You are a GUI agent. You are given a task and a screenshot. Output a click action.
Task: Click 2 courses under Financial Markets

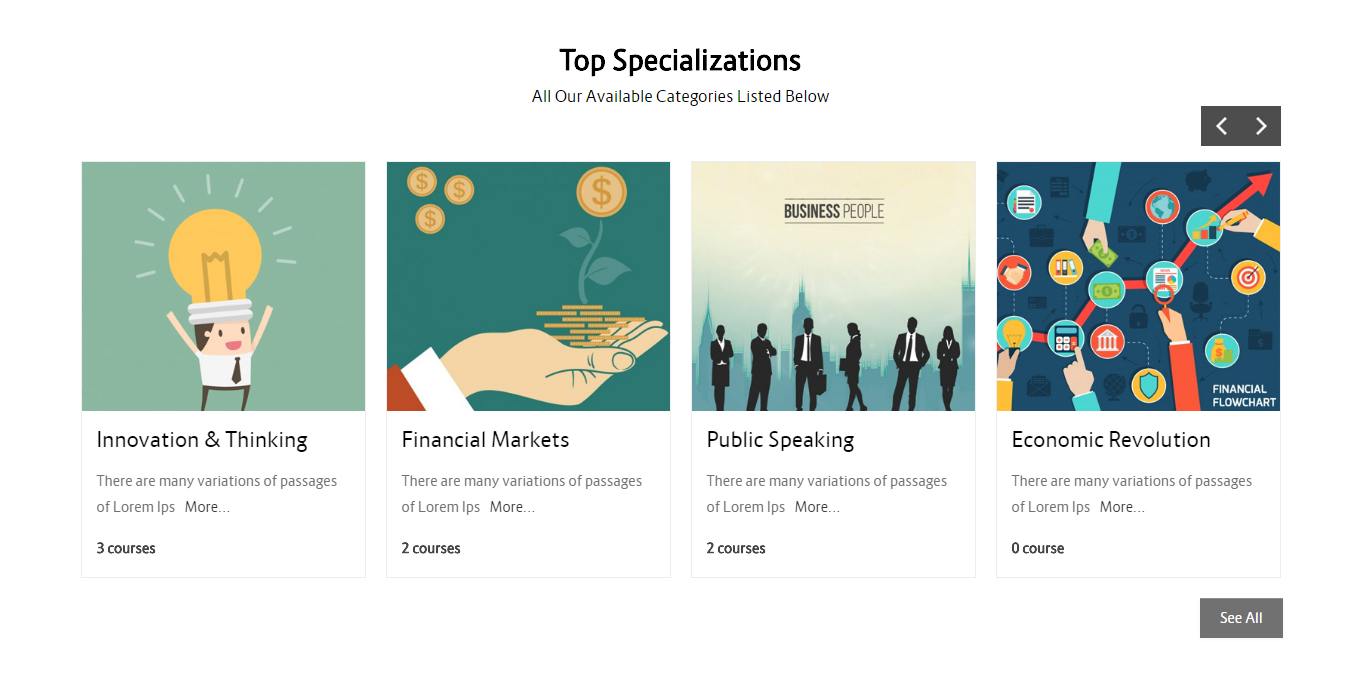[431, 548]
